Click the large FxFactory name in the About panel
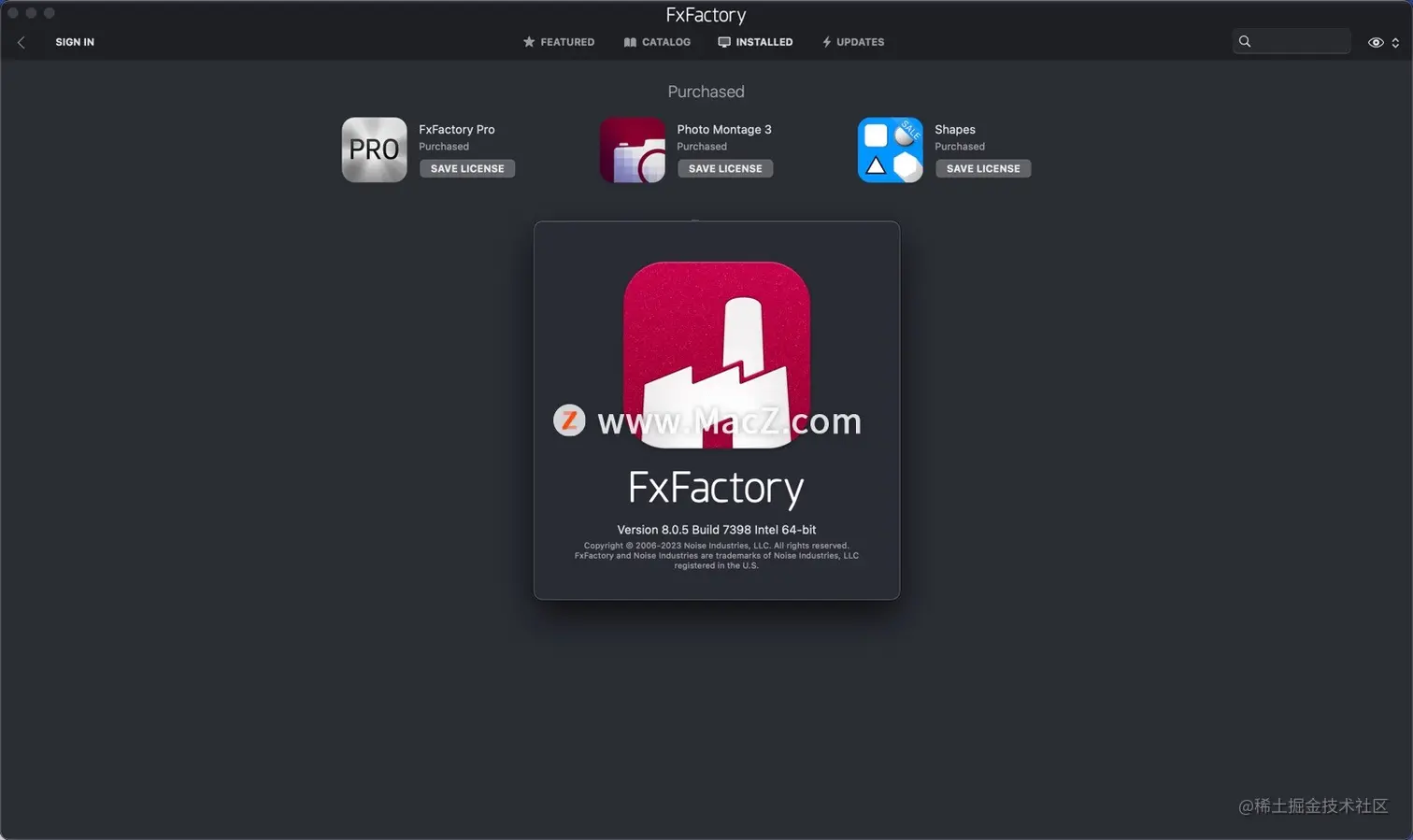 [x=717, y=488]
